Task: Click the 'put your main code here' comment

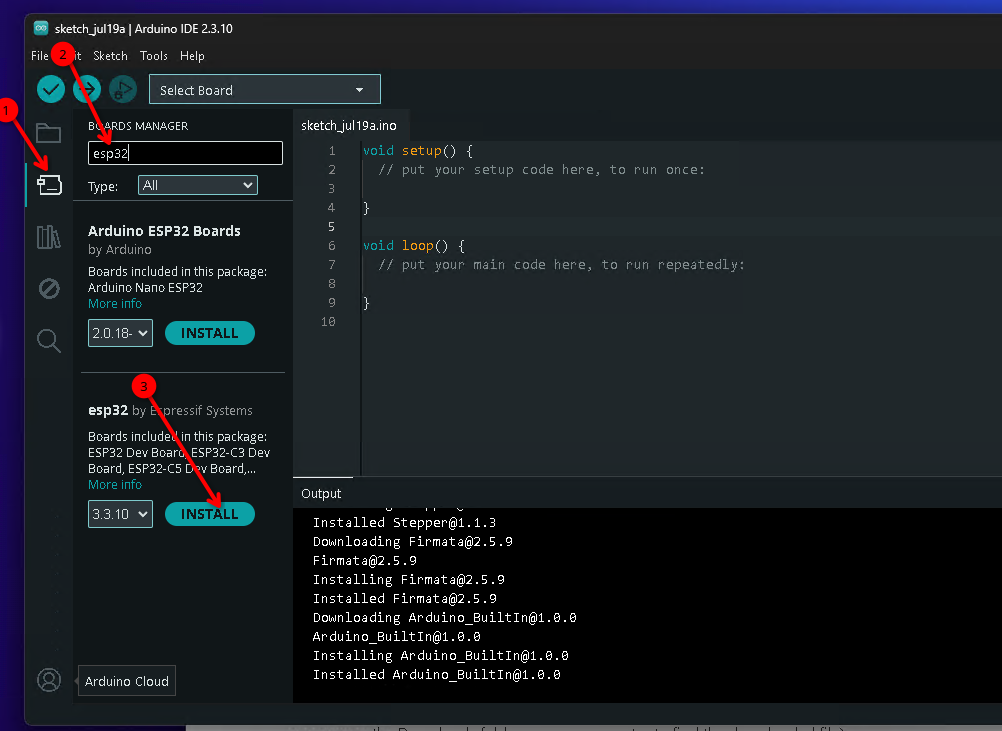Action: pos(562,265)
